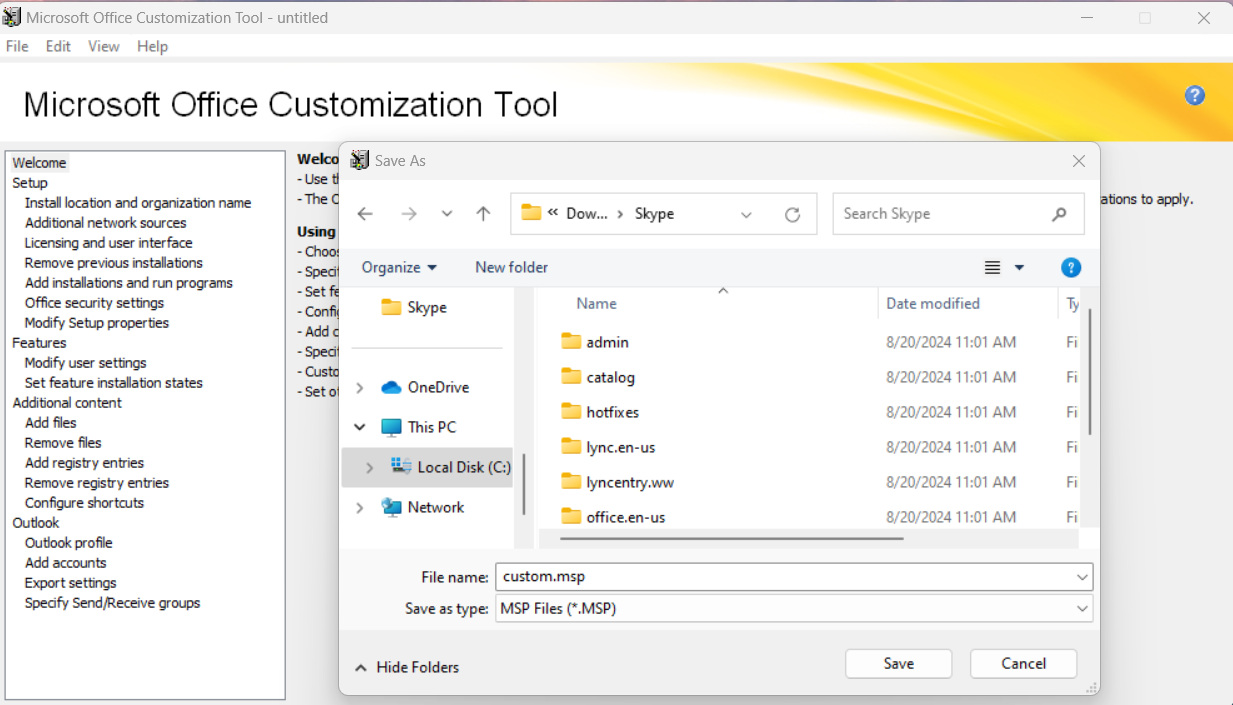Open the Organize dropdown menu
Viewport: 1233px width, 705px height.
(399, 267)
